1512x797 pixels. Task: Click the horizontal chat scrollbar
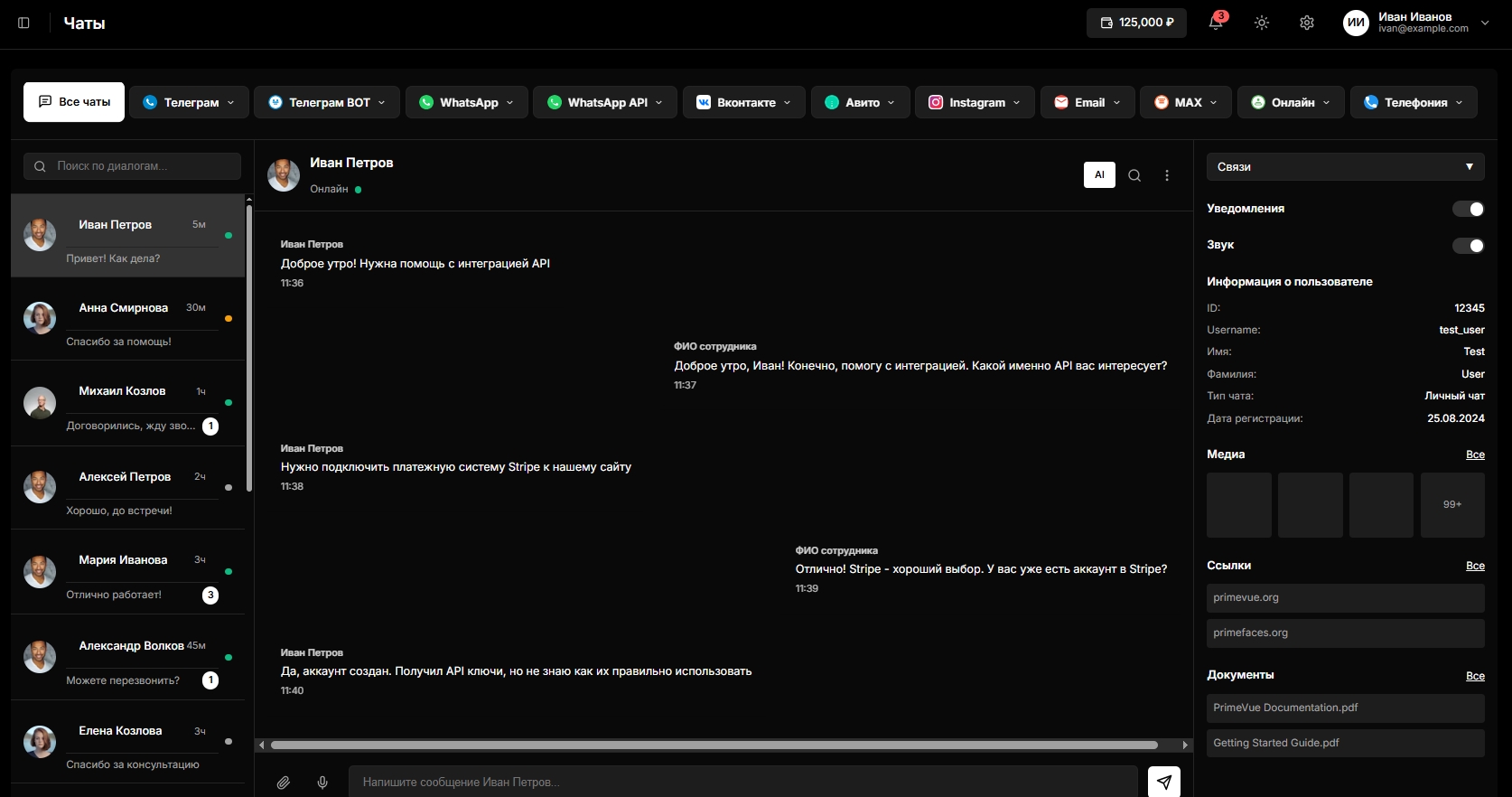[714, 745]
